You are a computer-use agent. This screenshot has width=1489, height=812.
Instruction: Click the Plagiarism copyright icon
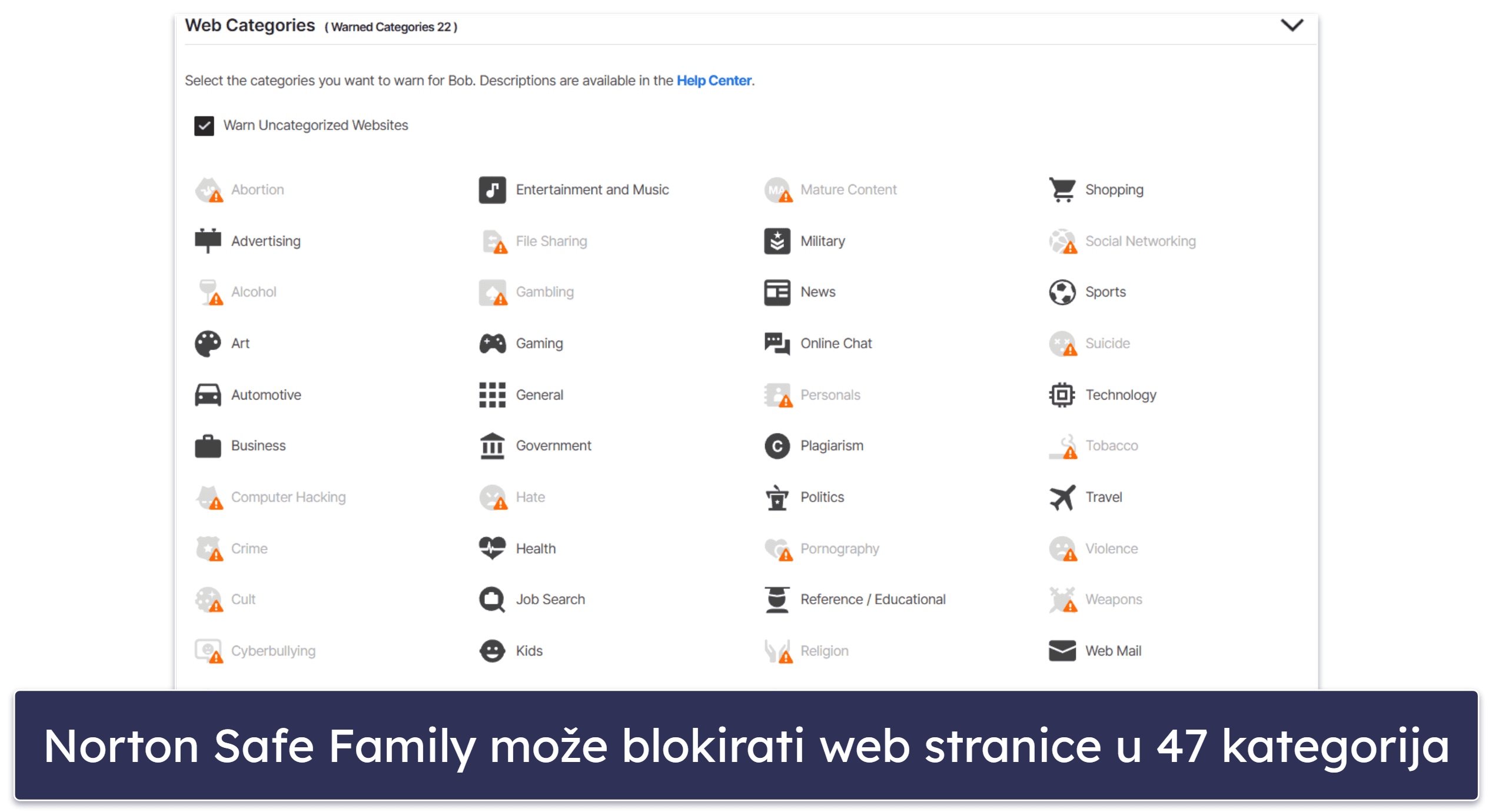pos(777,446)
